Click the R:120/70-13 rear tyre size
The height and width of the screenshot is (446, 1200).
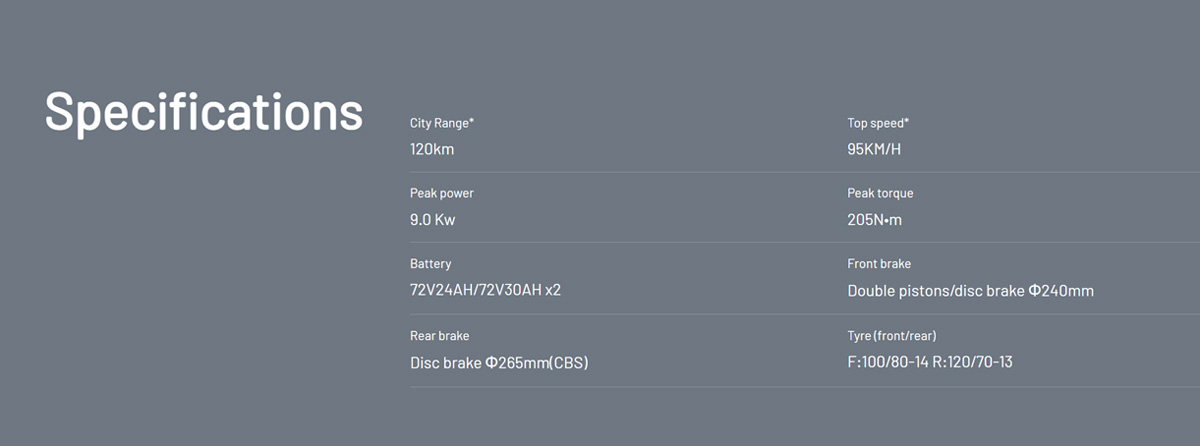coord(974,362)
